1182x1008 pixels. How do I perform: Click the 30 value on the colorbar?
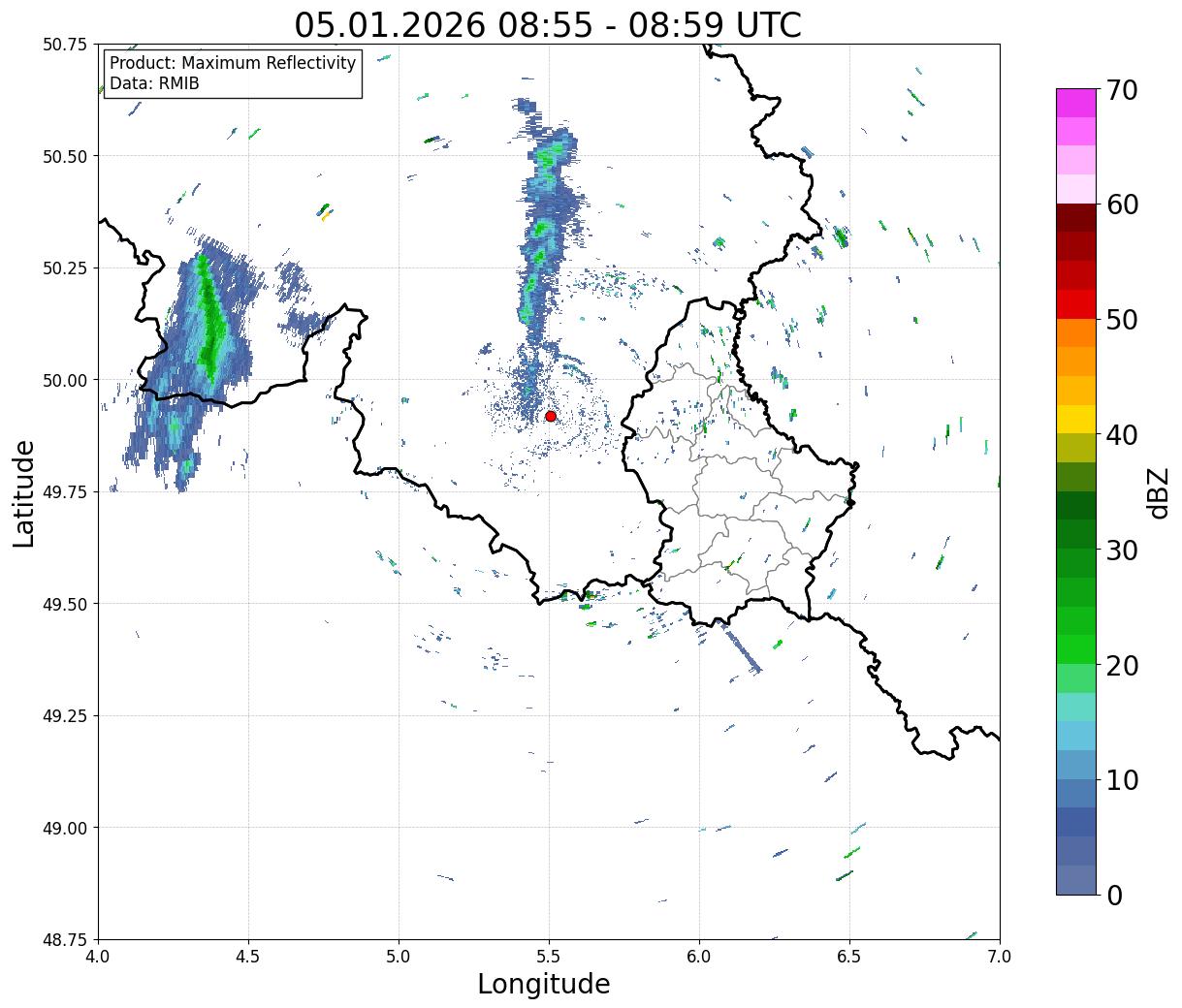click(x=1123, y=551)
